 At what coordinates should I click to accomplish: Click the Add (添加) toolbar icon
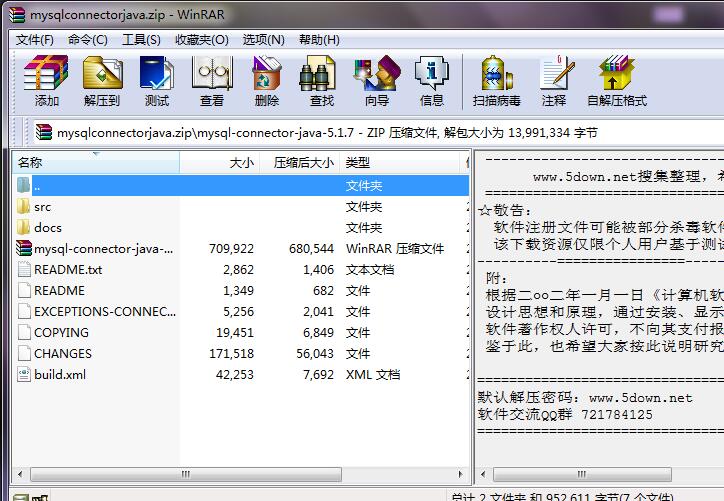[46, 73]
